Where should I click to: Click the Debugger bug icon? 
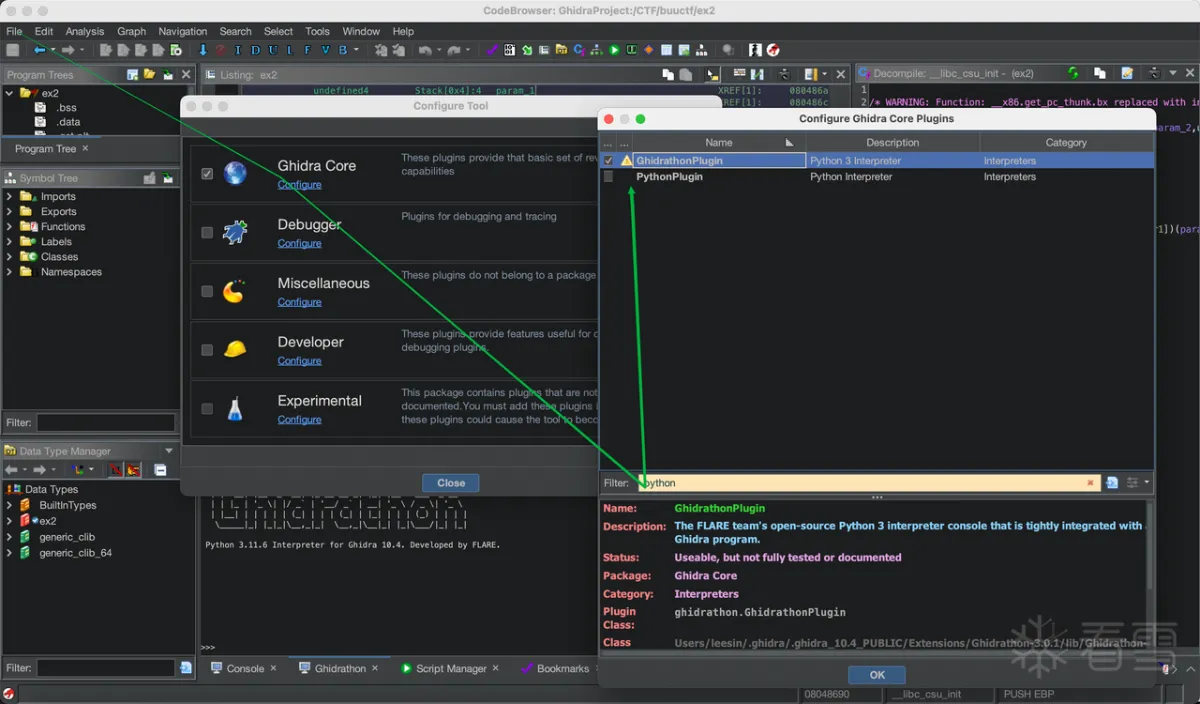tap(235, 232)
